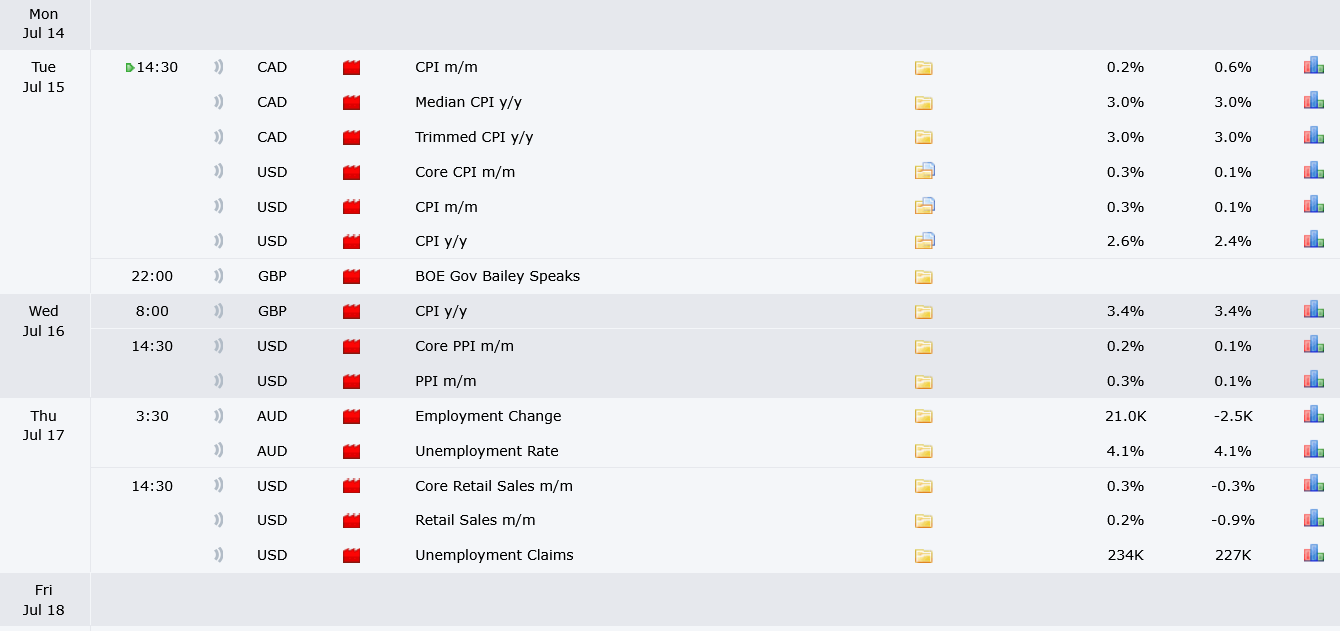Expand the PPI m/m event row
Viewport: 1340px width, 631px height.
715,381
